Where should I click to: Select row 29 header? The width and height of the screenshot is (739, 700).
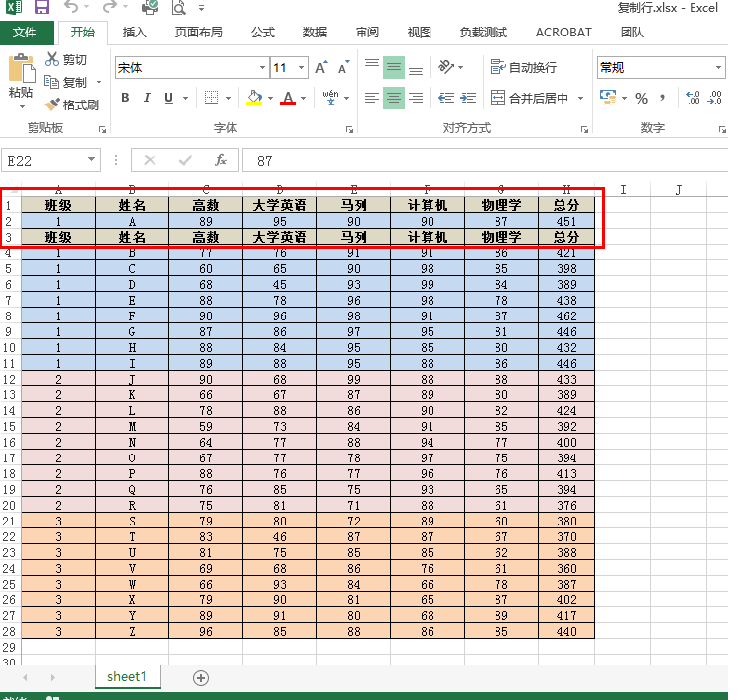pos(10,647)
